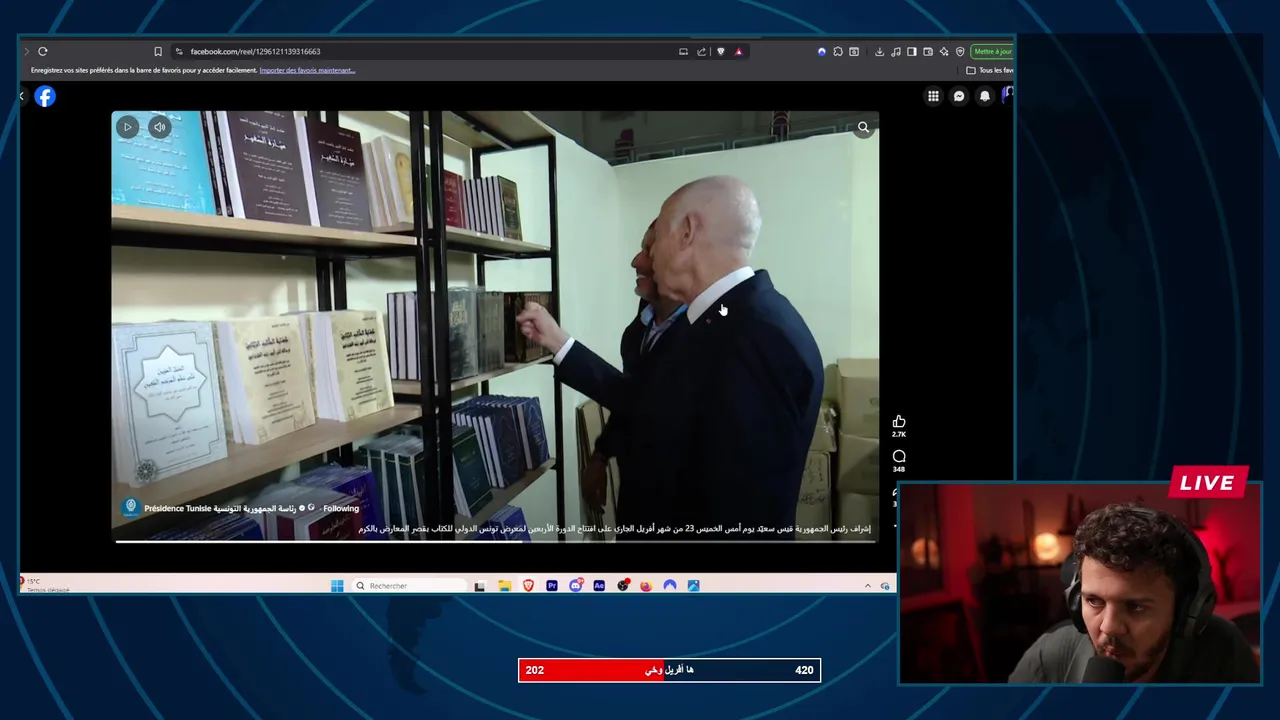
Task: Open site information icon beside the URL
Action: (x=178, y=51)
